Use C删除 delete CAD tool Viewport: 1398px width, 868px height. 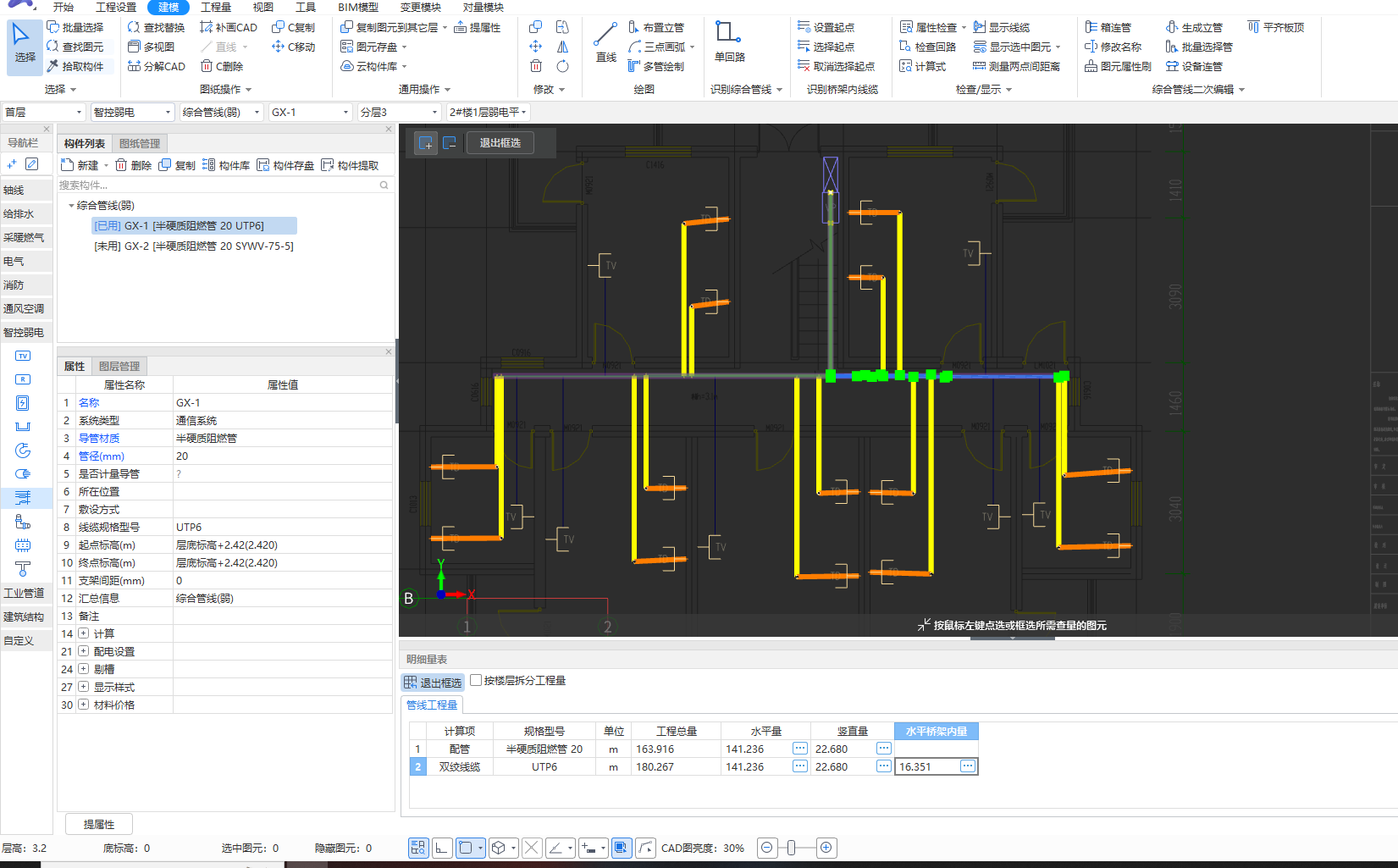tap(222, 66)
